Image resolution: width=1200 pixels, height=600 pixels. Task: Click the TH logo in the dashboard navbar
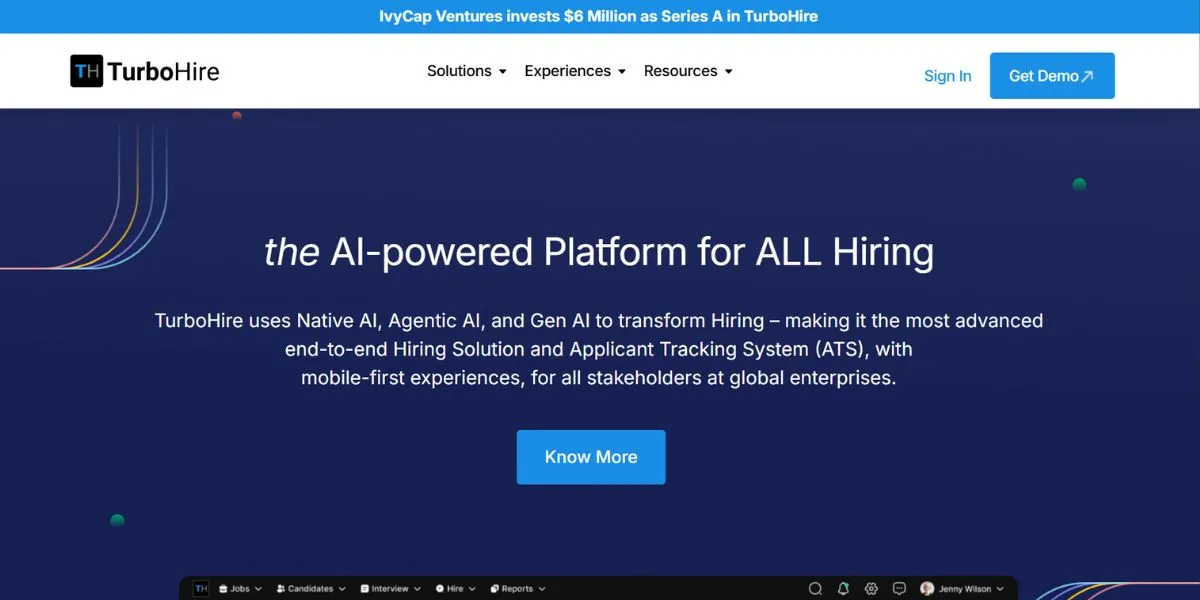point(201,588)
